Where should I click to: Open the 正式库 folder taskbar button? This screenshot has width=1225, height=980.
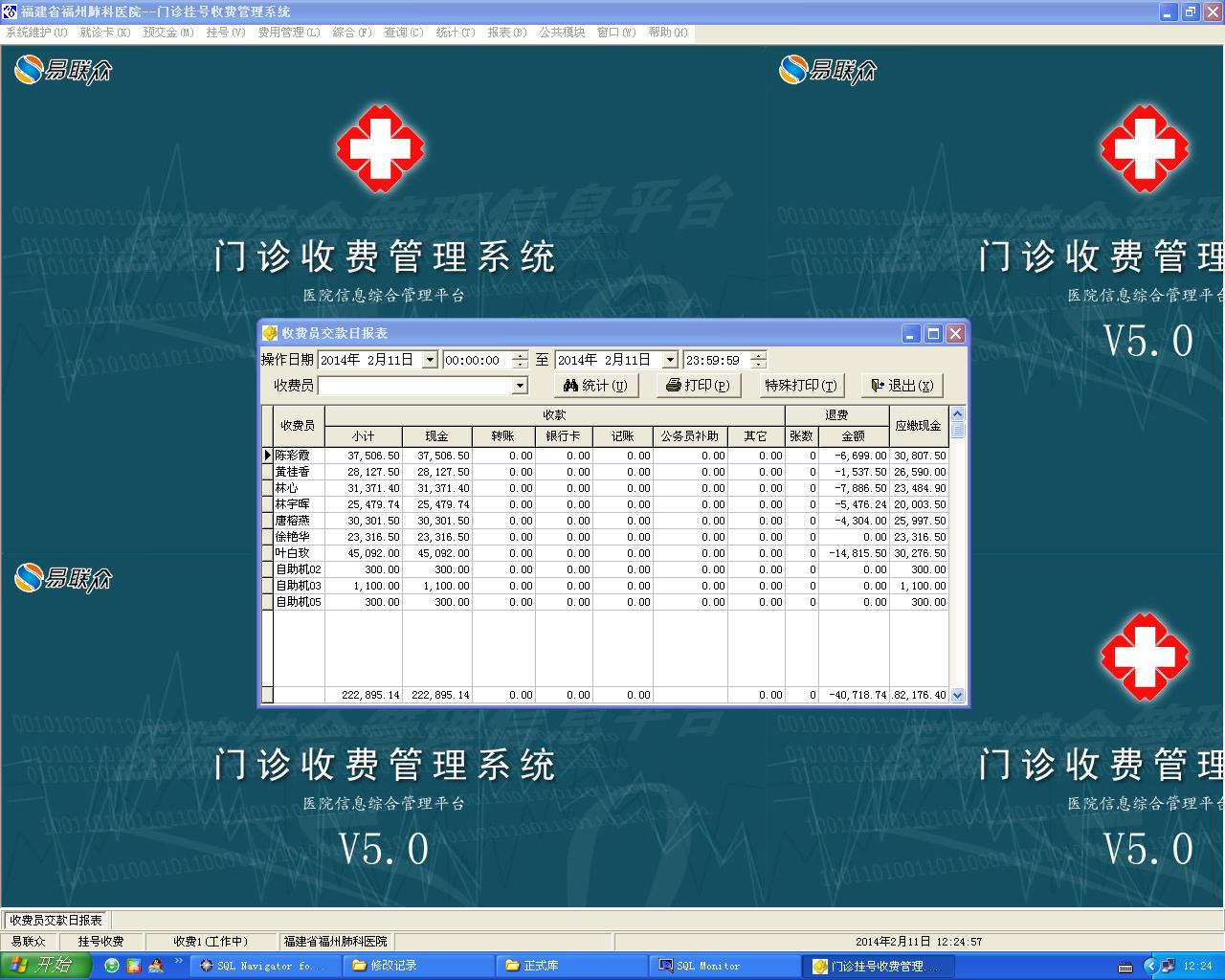(571, 967)
